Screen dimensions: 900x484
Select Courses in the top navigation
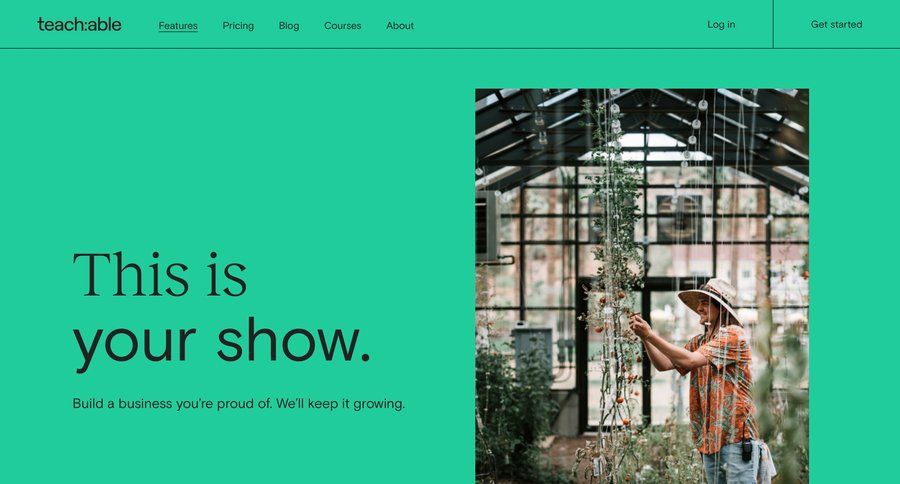pyautogui.click(x=343, y=26)
